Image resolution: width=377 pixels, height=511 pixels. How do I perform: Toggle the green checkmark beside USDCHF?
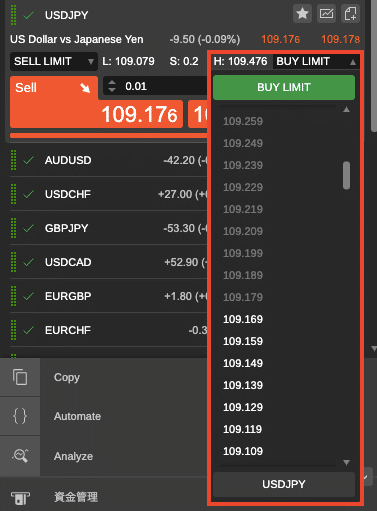click(x=29, y=194)
